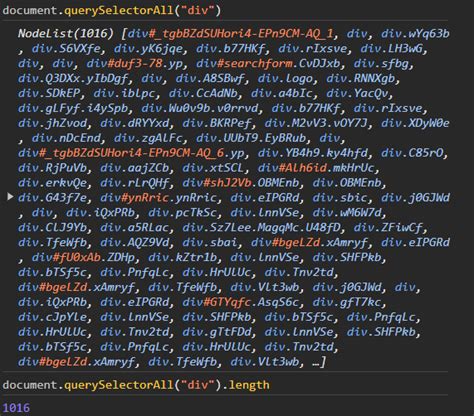The height and width of the screenshot is (416, 474).
Task: Inspect div.M2vV3.vOY7J entry
Action: click(x=316, y=123)
